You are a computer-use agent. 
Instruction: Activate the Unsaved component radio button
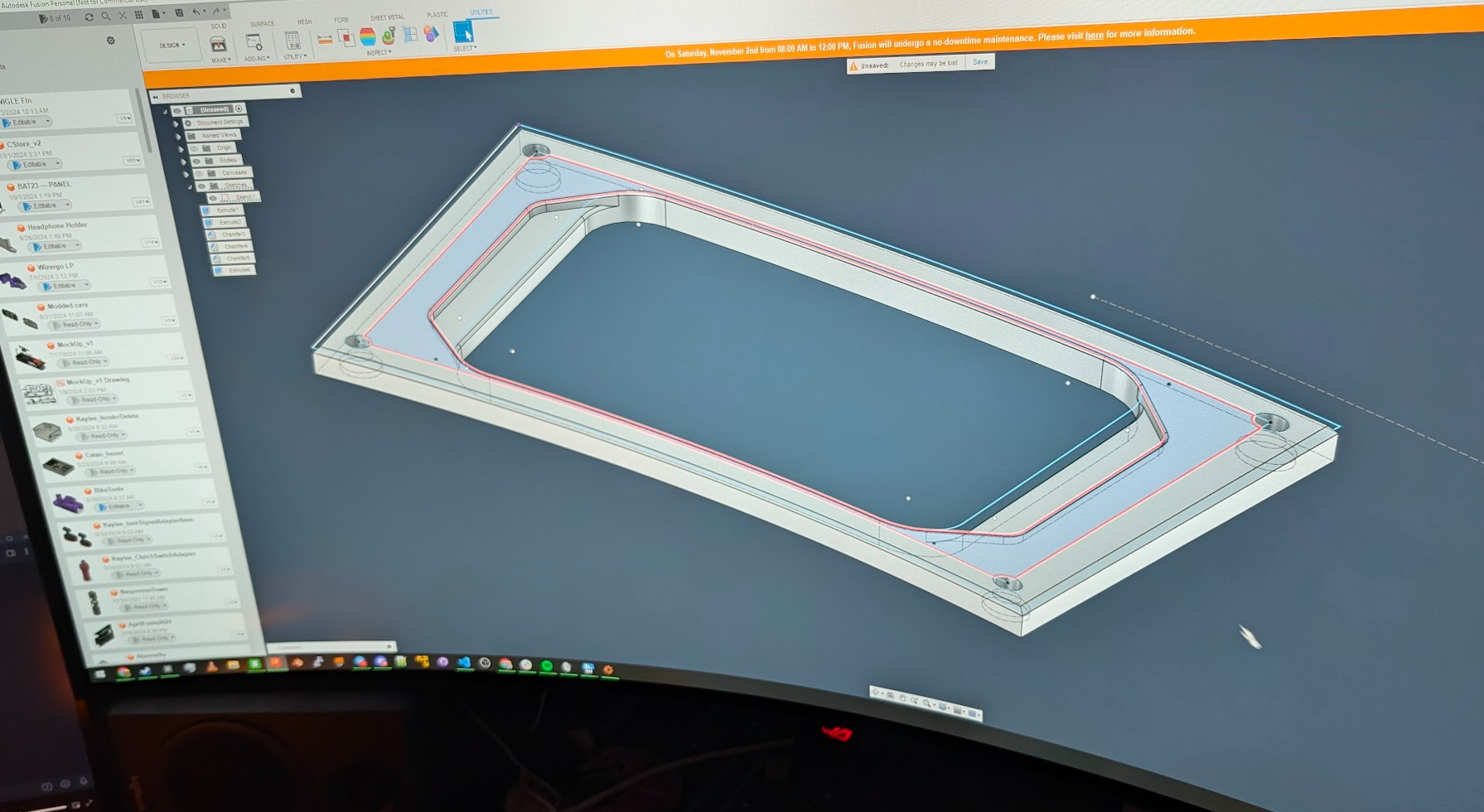[x=239, y=109]
